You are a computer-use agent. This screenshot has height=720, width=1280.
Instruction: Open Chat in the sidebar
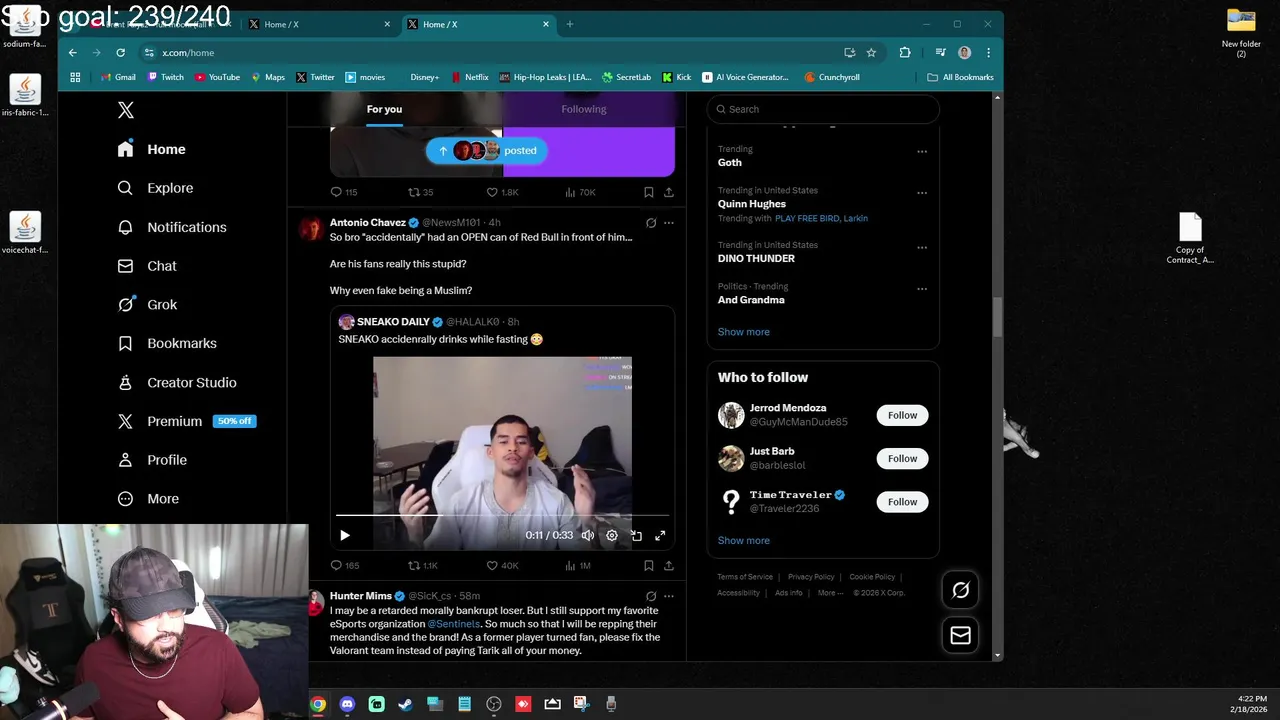pos(147,266)
